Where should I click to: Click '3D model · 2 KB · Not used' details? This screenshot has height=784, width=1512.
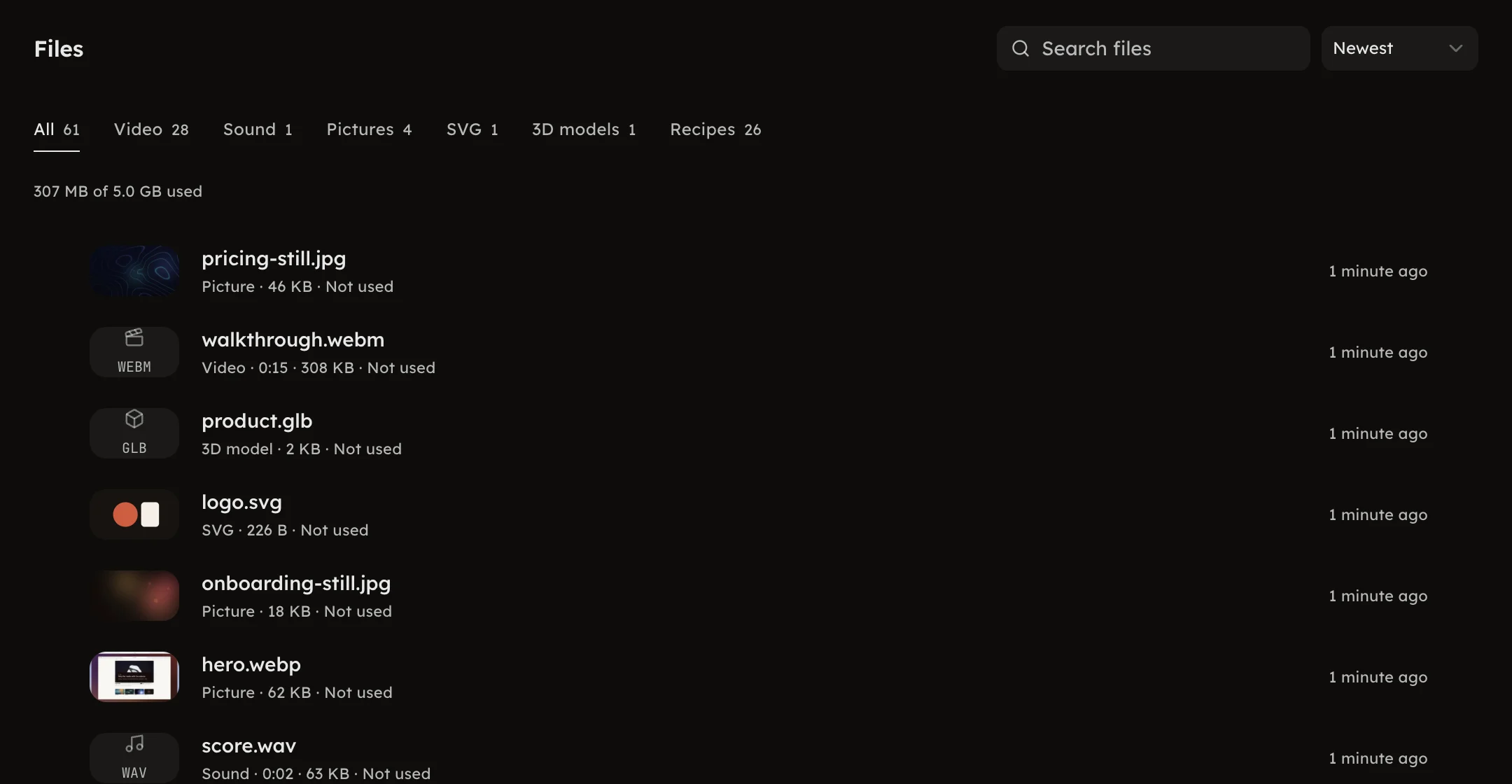click(302, 449)
